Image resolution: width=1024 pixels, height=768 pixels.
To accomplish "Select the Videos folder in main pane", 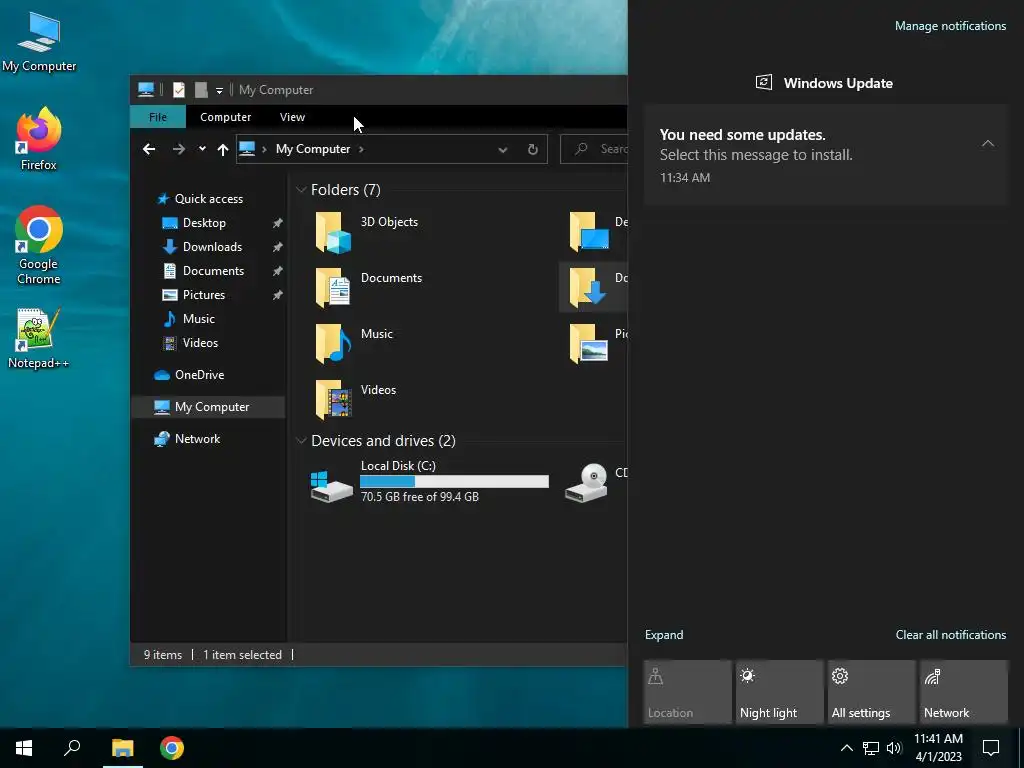I will [x=357, y=399].
